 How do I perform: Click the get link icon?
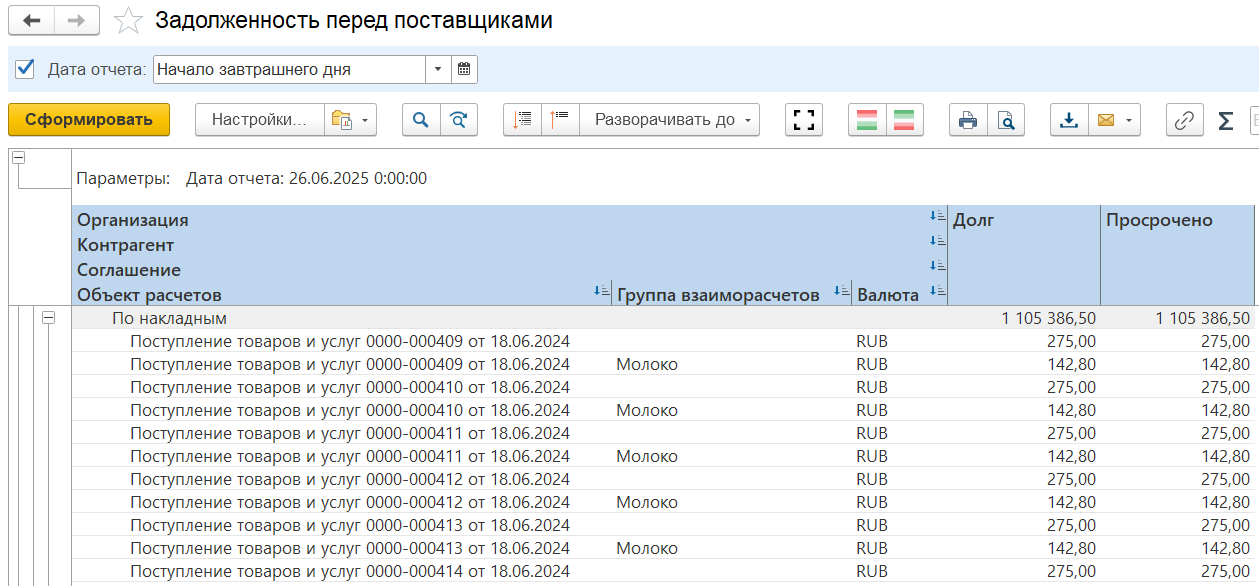pos(1184,120)
